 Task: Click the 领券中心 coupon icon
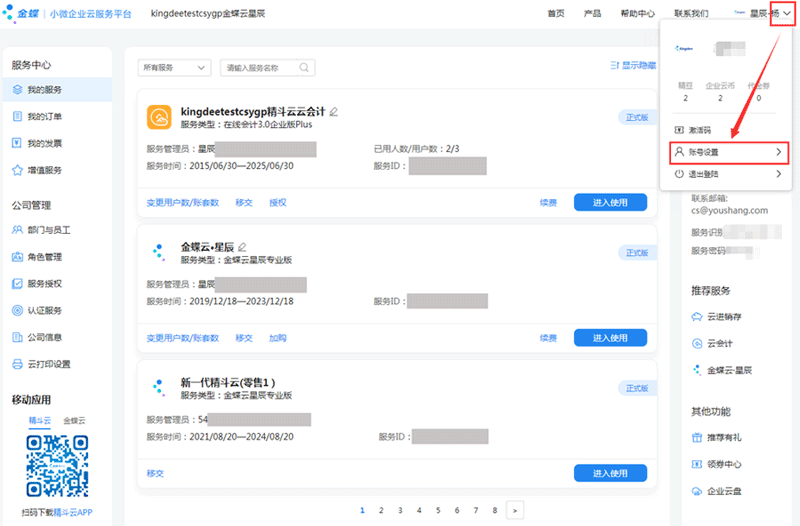point(697,464)
